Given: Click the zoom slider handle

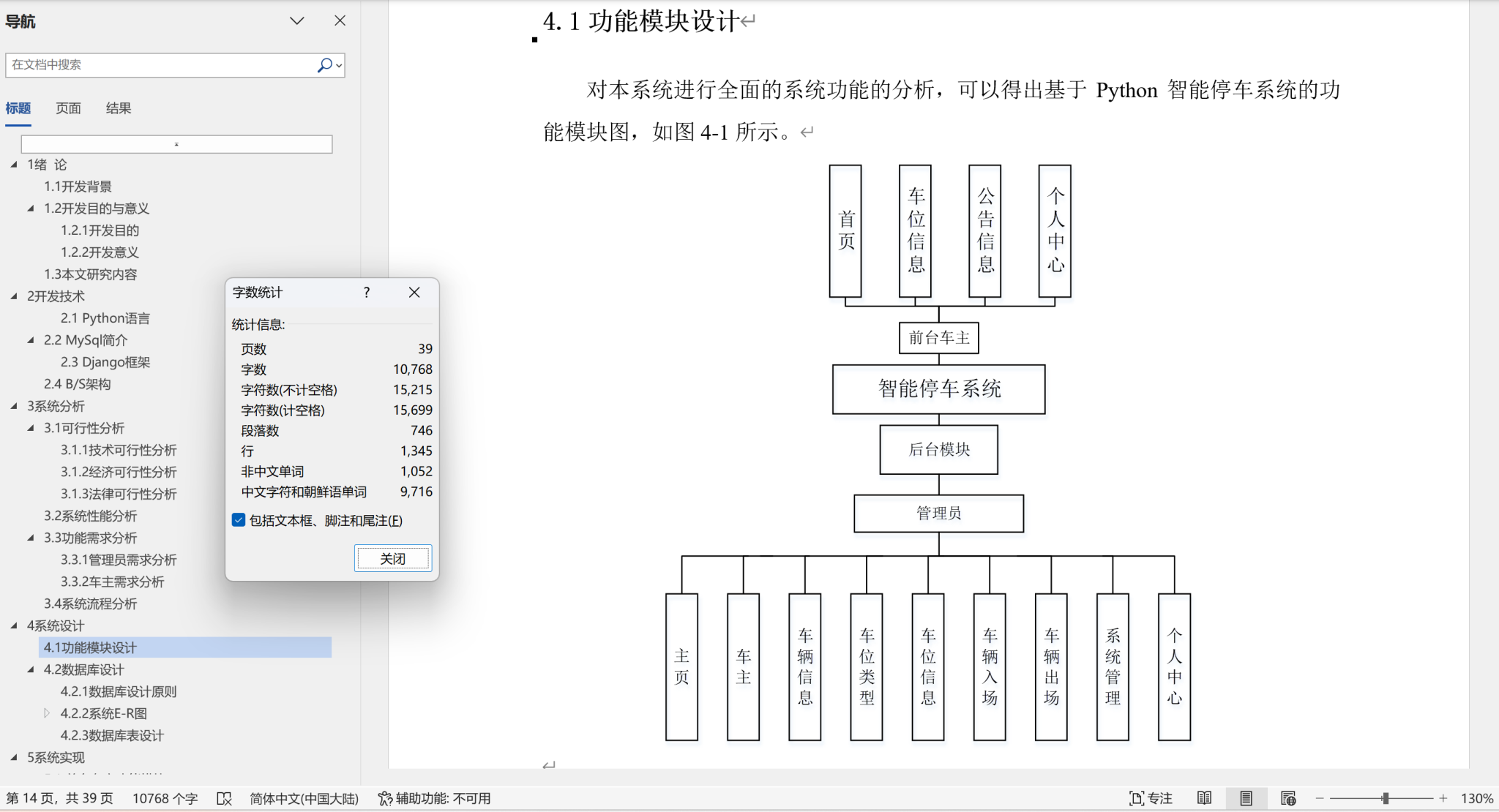Looking at the screenshot, I should [x=1385, y=798].
